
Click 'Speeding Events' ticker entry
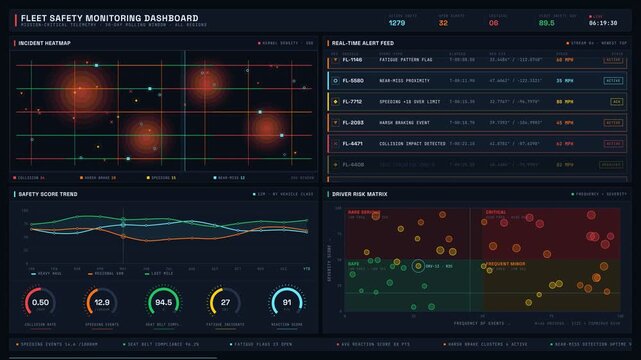click(57, 344)
